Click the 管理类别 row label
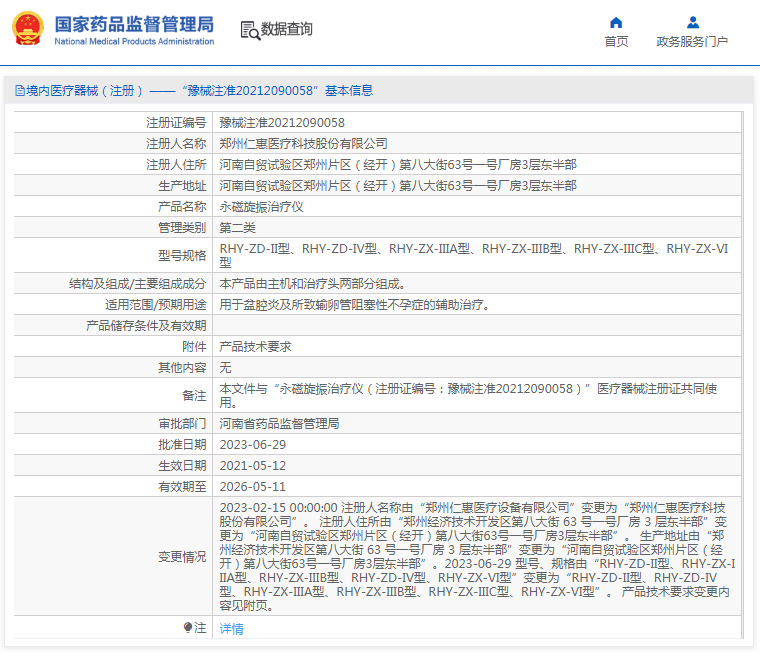 (x=182, y=228)
